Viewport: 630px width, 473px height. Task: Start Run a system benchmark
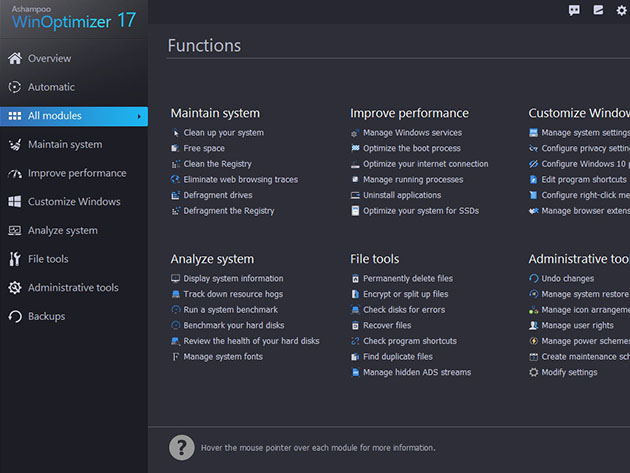point(231,310)
